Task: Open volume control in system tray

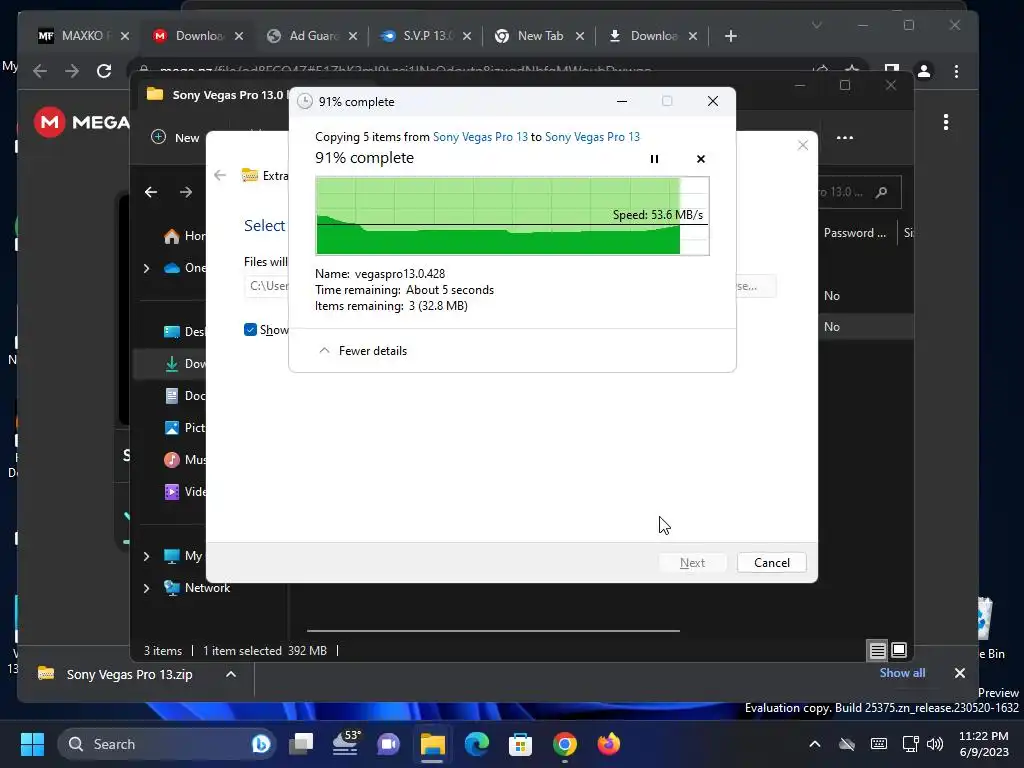Action: point(935,744)
